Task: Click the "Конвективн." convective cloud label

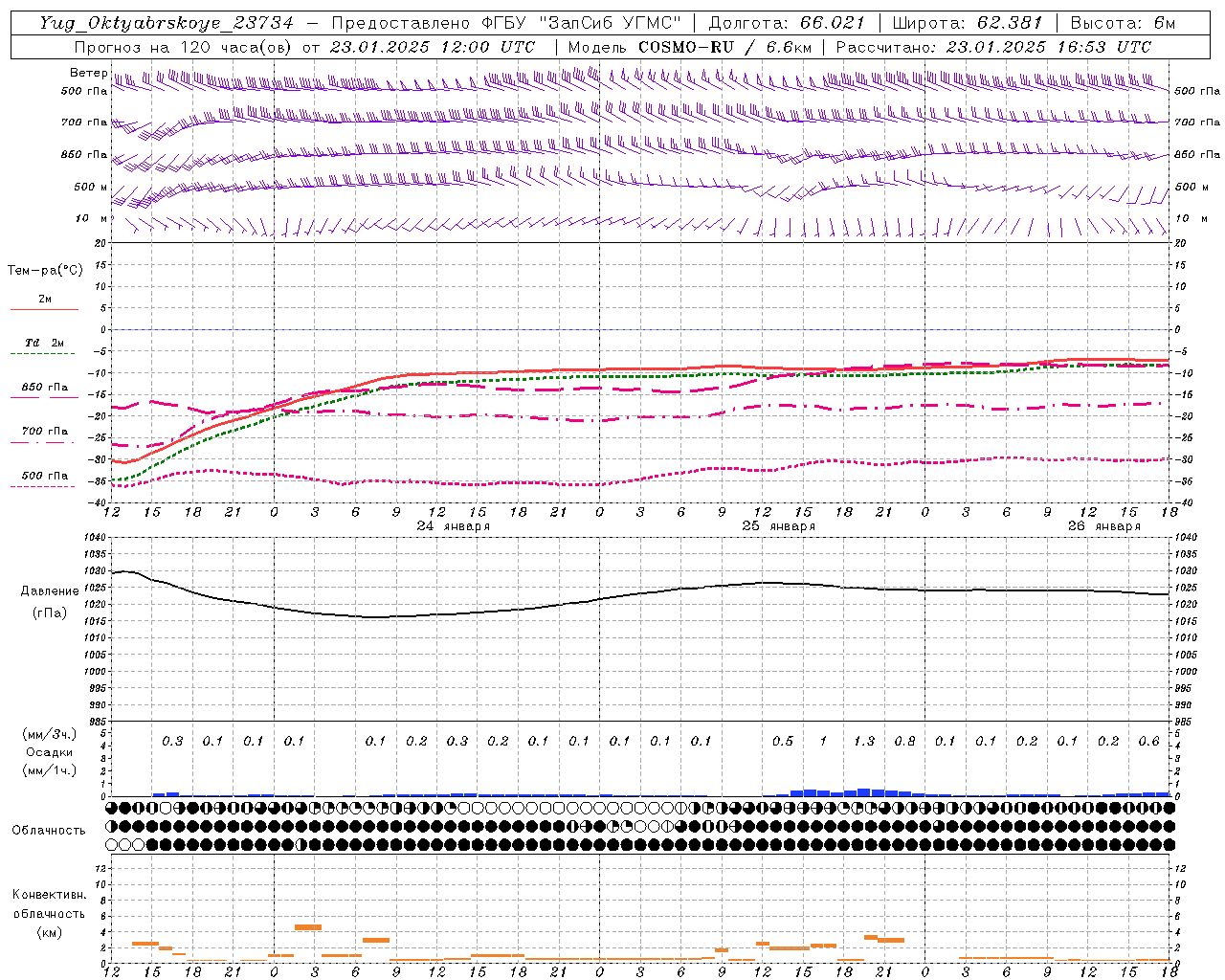Action: [x=49, y=895]
